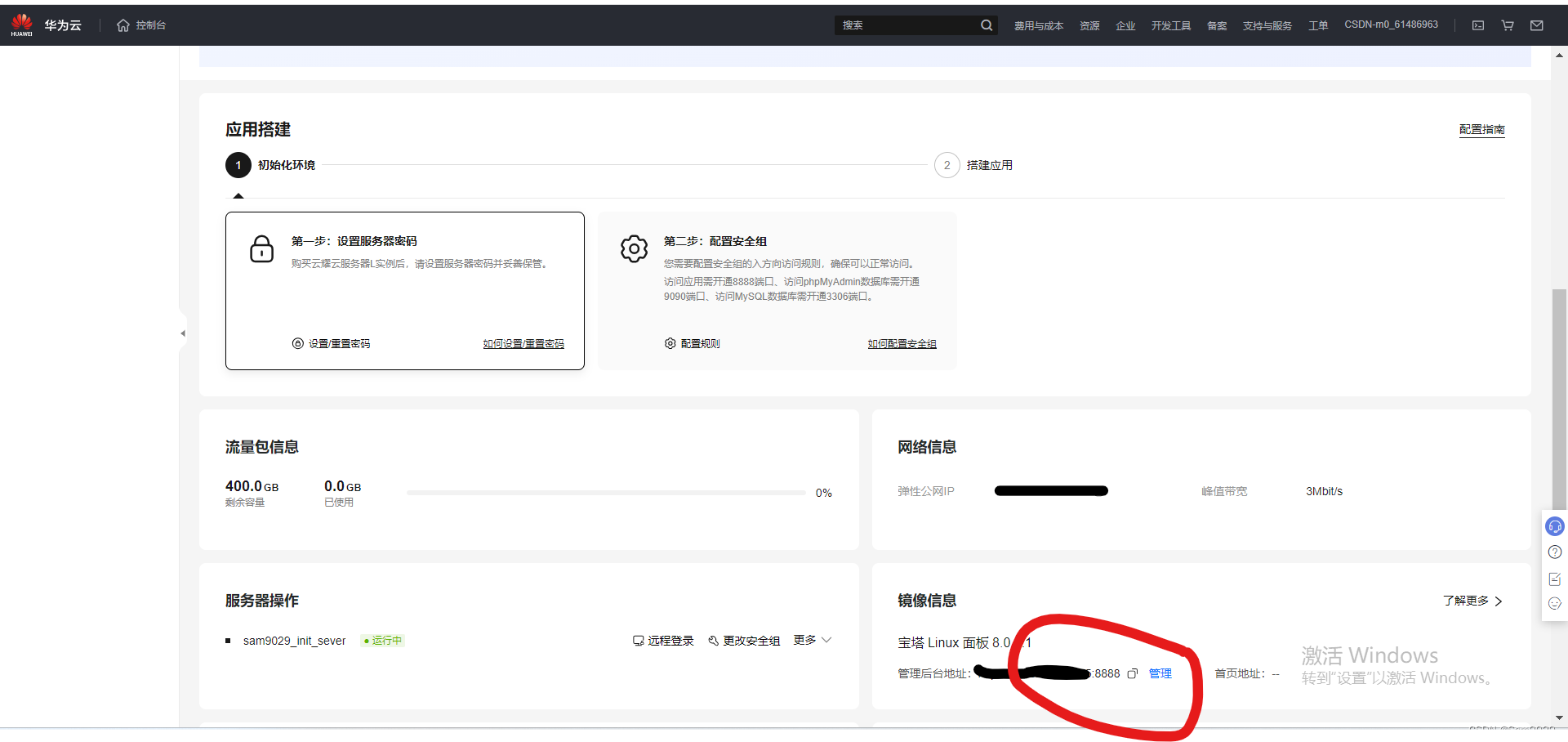
Task: Click the 0.0 GB 已使用 value
Action: pyautogui.click(x=342, y=486)
